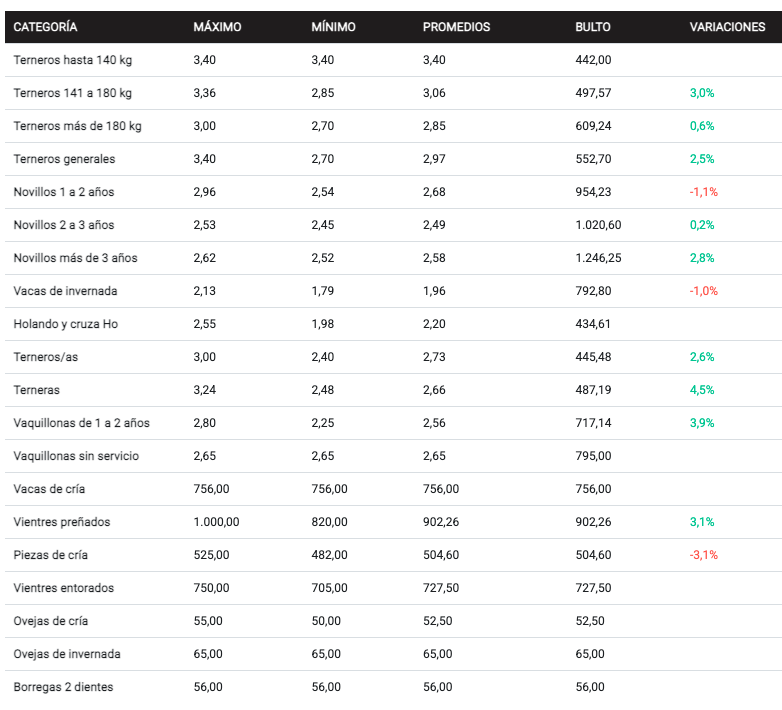782x710 pixels.
Task: Click the PROMEDIOS column header
Action: tap(456, 27)
